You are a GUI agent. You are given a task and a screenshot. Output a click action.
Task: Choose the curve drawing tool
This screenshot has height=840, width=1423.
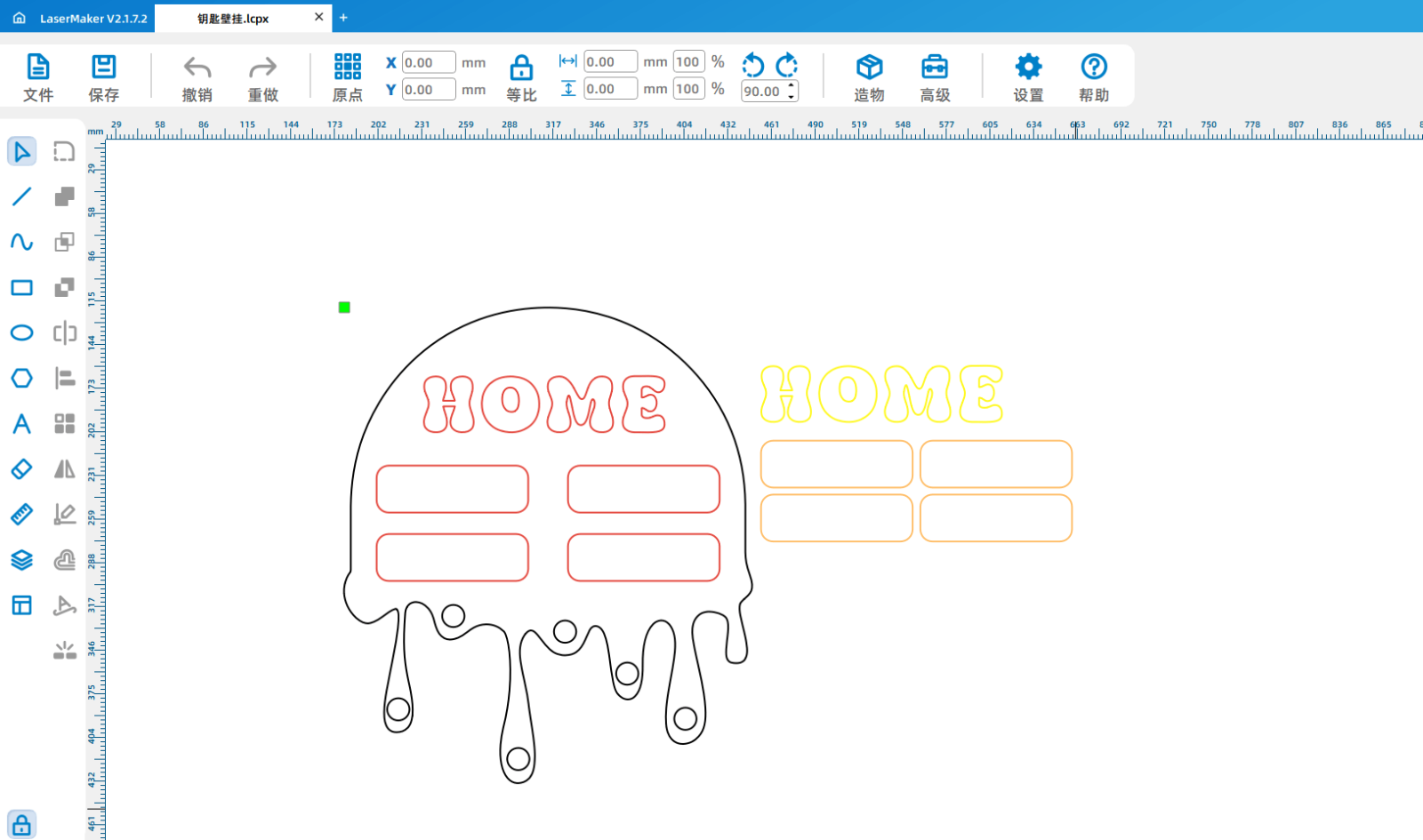tap(22, 242)
